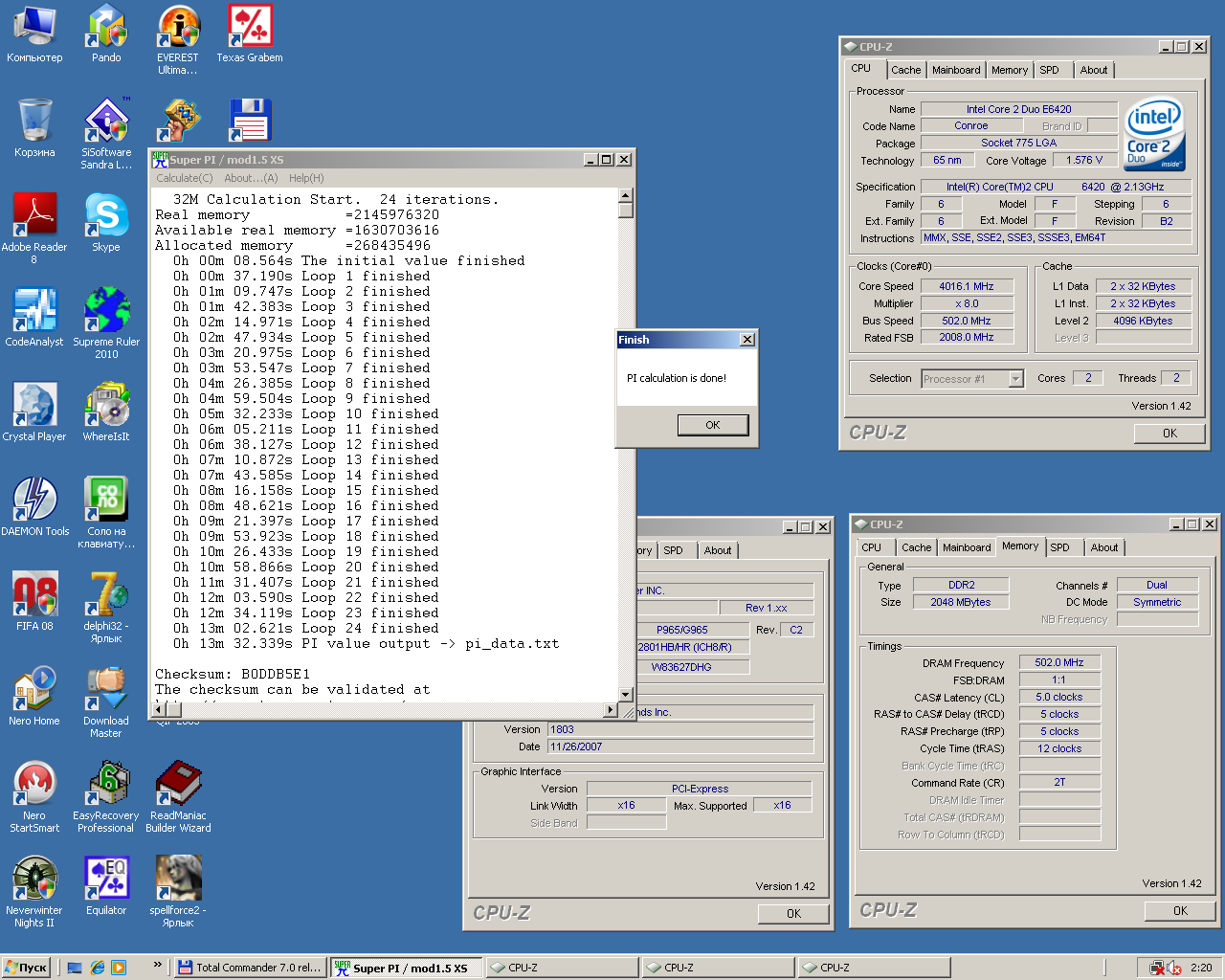Image resolution: width=1225 pixels, height=980 pixels.
Task: Launch Supreme Ruler 2010 icon
Action: pyautogui.click(x=106, y=323)
